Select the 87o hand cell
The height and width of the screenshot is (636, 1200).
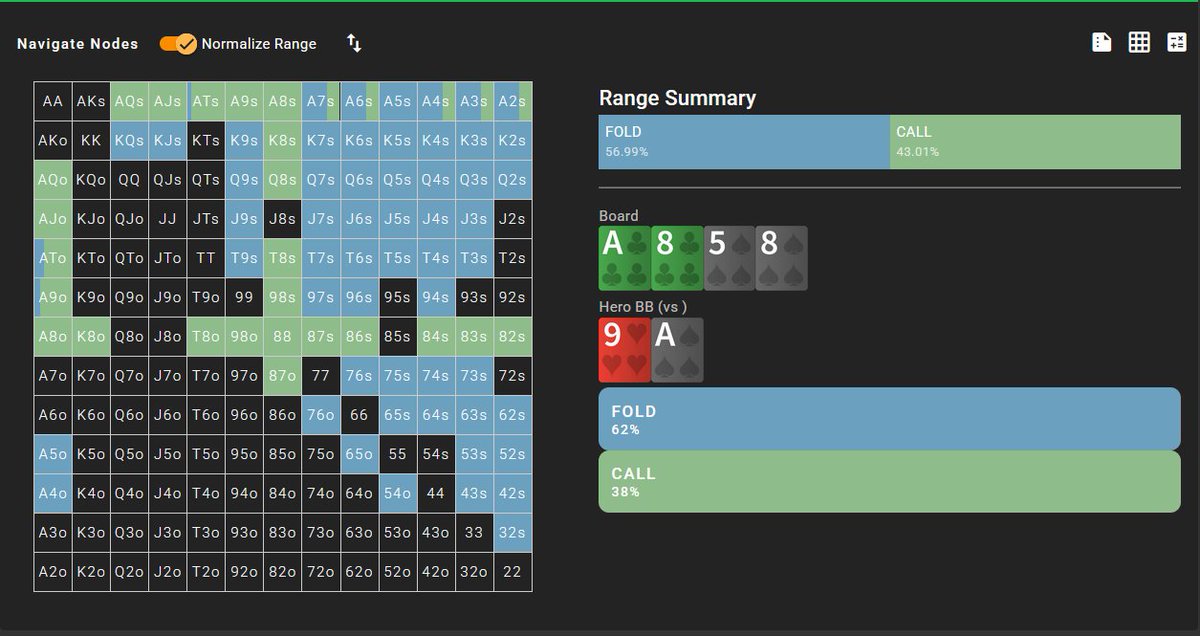(283, 376)
